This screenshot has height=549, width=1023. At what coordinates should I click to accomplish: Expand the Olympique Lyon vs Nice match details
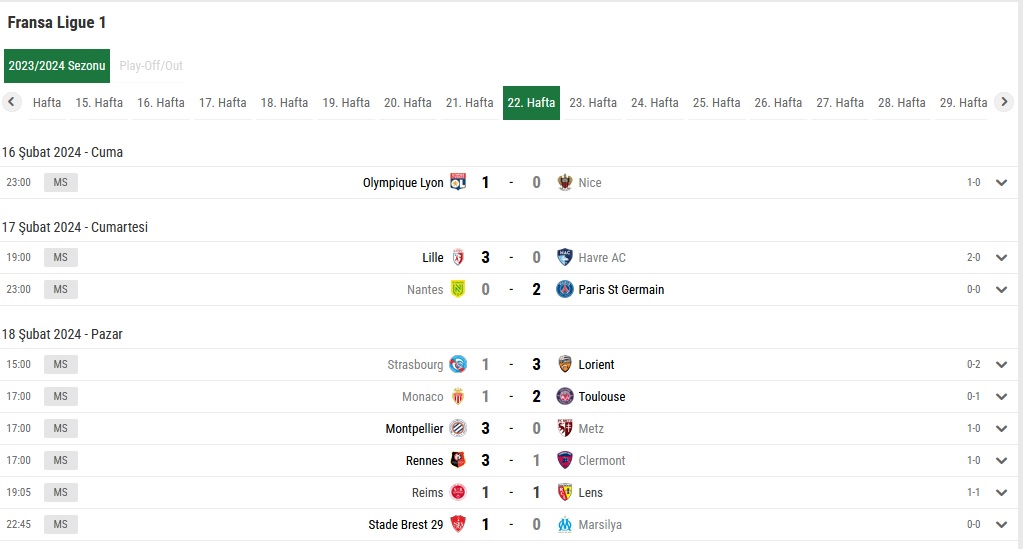(x=1001, y=183)
